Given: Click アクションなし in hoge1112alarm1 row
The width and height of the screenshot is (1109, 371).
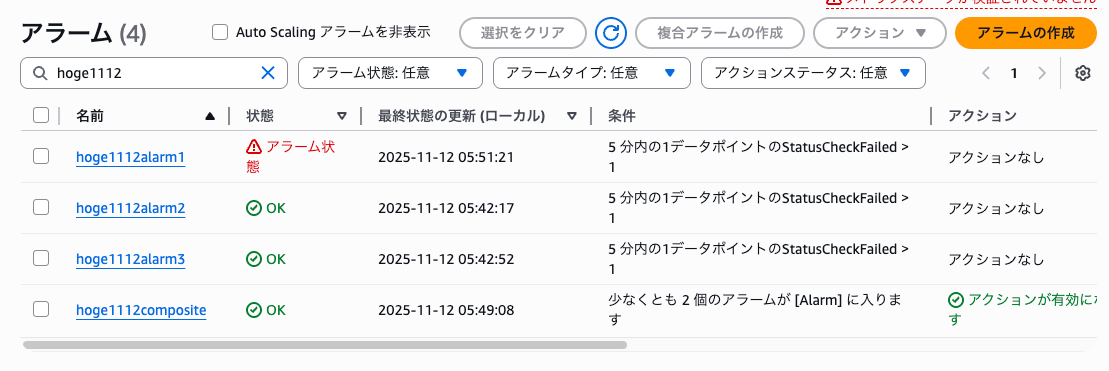Looking at the screenshot, I should click(x=997, y=158).
